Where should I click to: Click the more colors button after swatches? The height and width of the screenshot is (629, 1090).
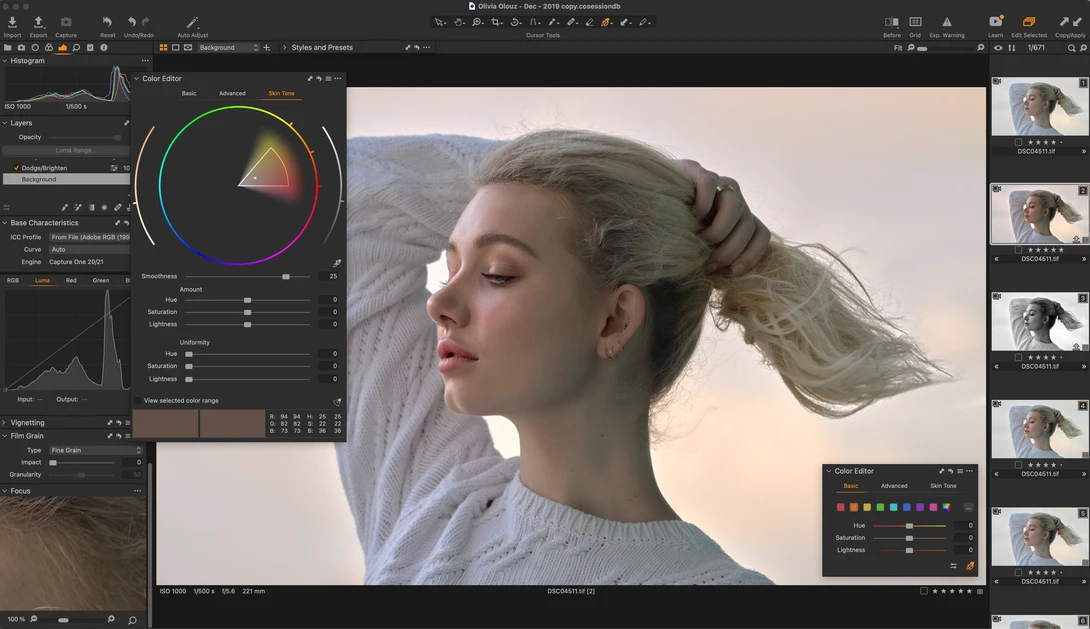click(x=968, y=507)
